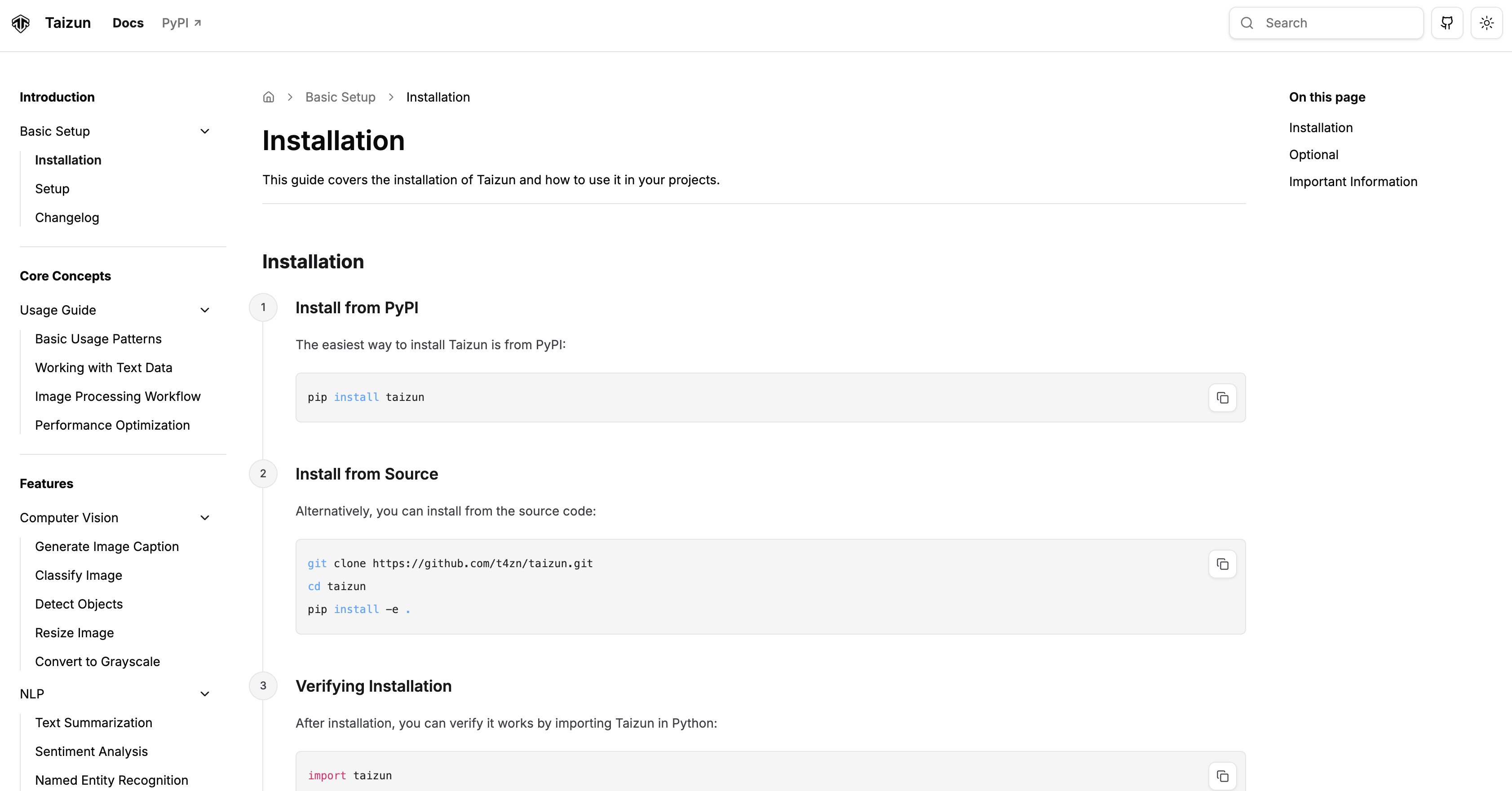Jump to Optional in page outline
The image size is (1512, 791).
1313,155
